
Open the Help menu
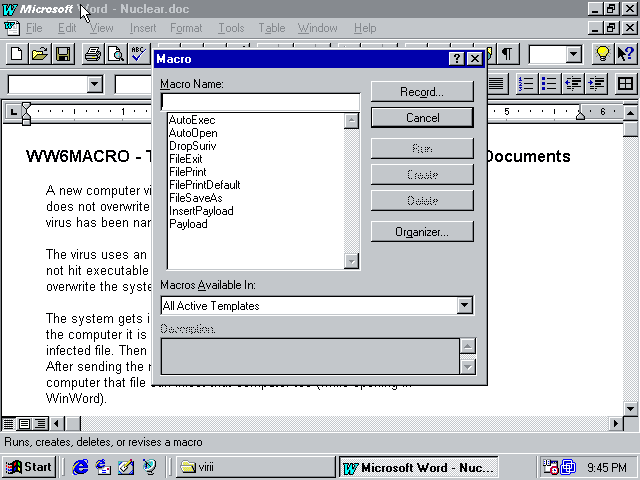[x=365, y=28]
